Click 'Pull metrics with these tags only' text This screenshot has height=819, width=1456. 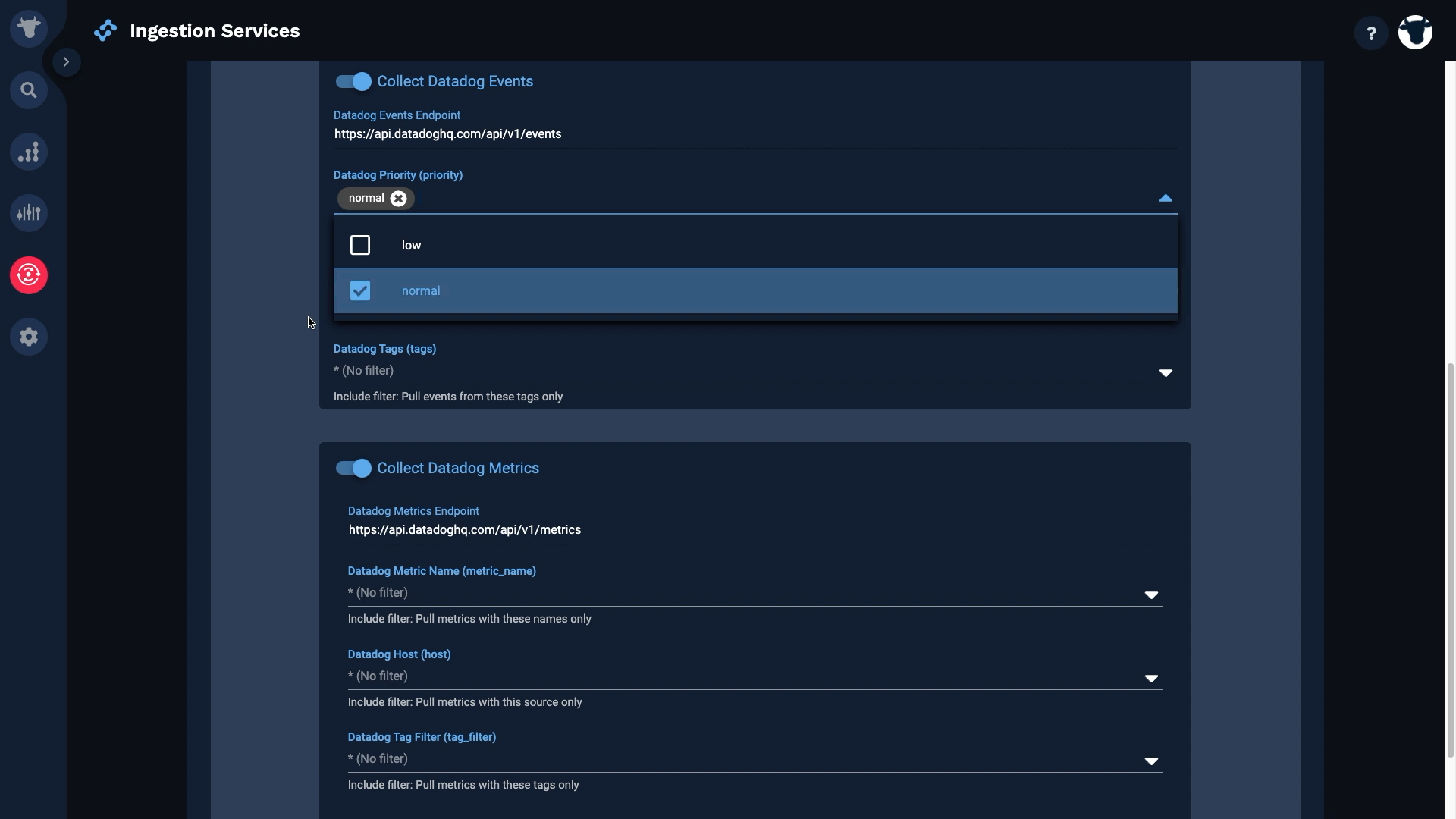click(497, 785)
